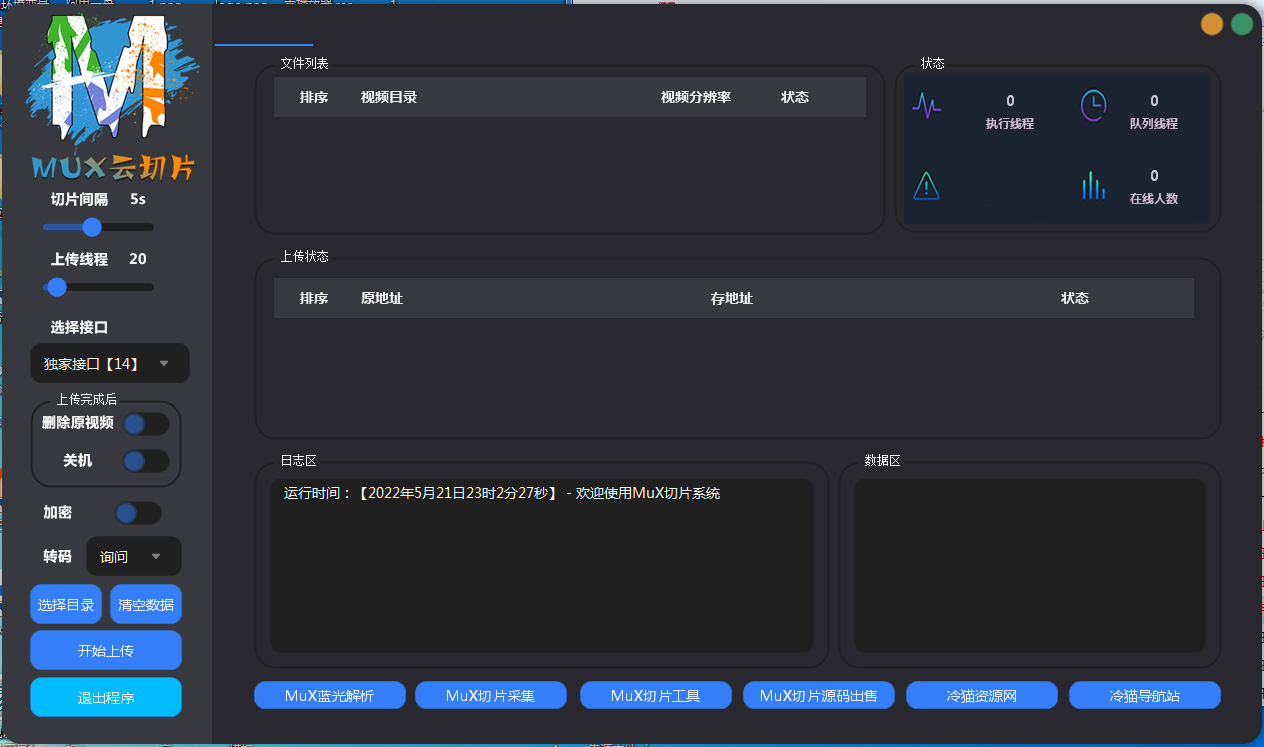The height and width of the screenshot is (747, 1264).
Task: Click the 在线人数 label
Action: pyautogui.click(x=1154, y=198)
